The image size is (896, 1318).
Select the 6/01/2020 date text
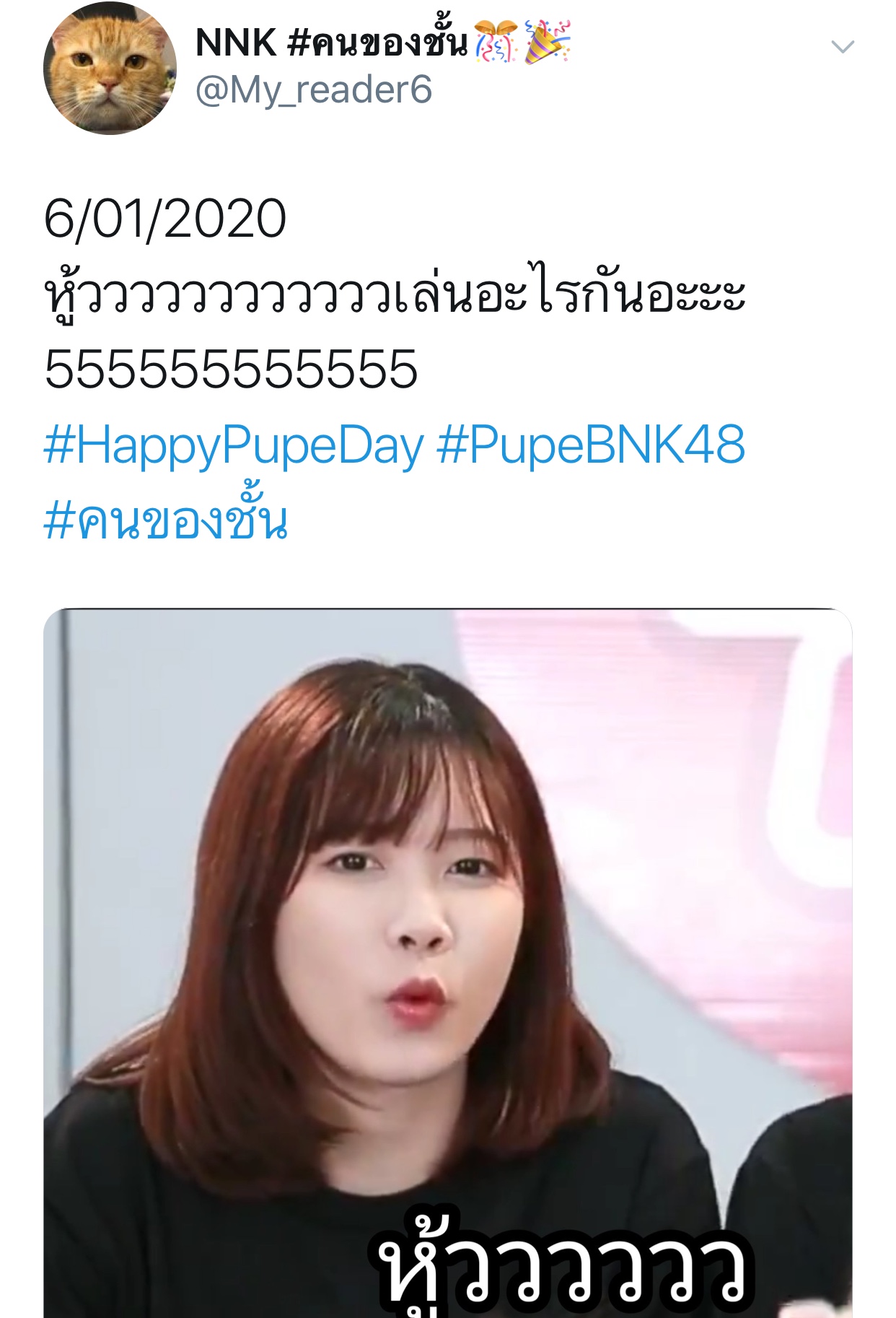coord(165,219)
